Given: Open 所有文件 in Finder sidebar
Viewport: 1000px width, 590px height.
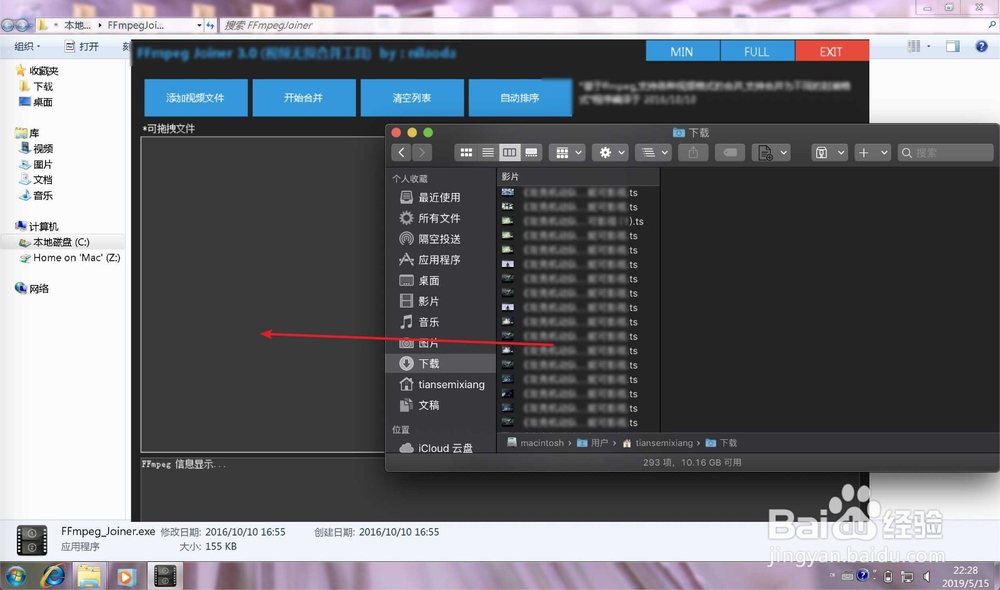Looking at the screenshot, I should click(440, 218).
